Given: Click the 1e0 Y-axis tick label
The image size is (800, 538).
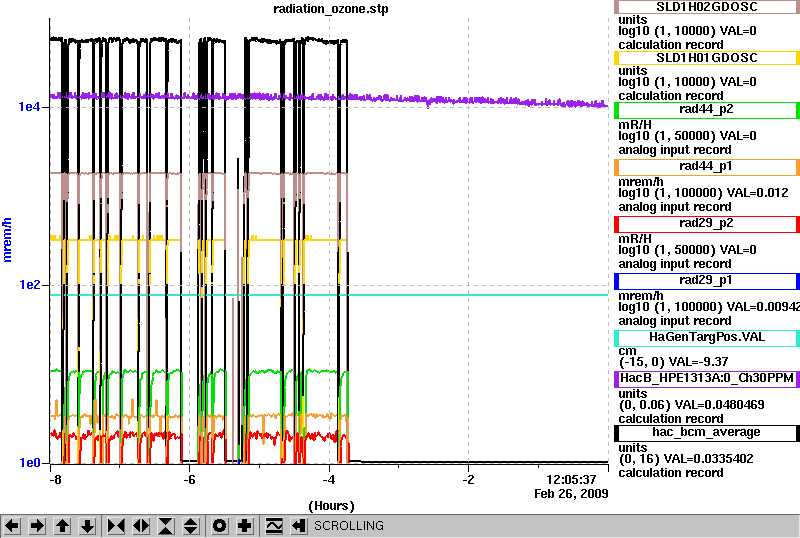Looking at the screenshot, I should (29, 463).
